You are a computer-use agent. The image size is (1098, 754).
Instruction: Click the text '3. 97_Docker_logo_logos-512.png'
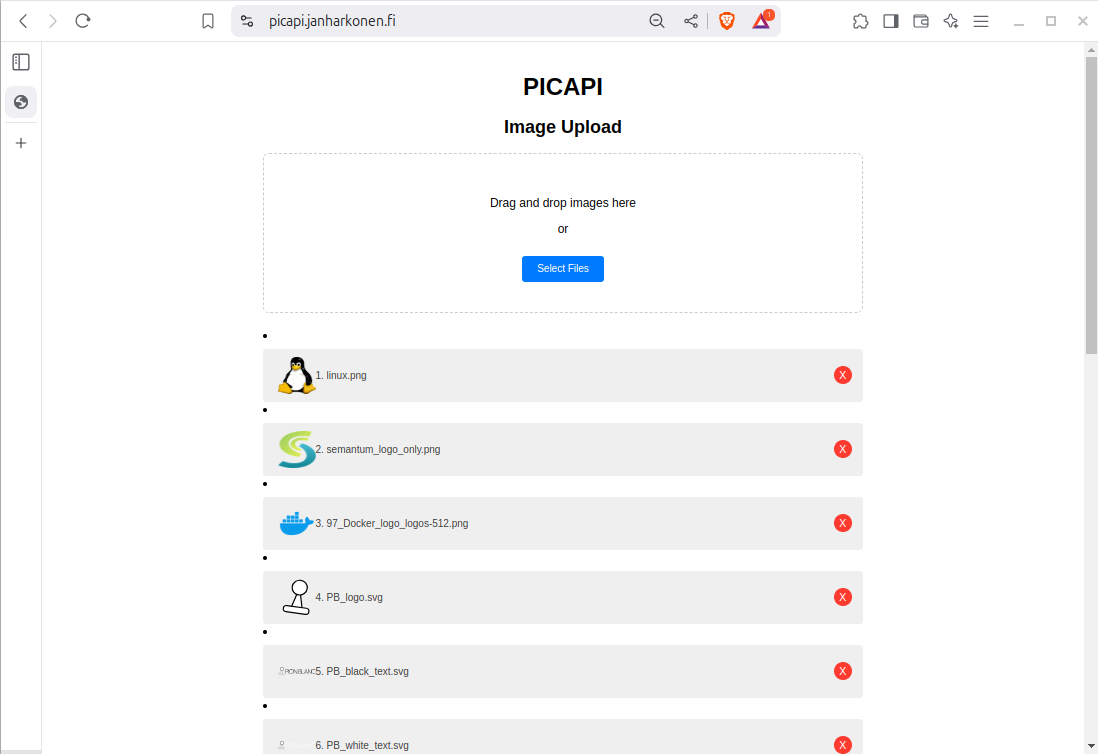(391, 523)
